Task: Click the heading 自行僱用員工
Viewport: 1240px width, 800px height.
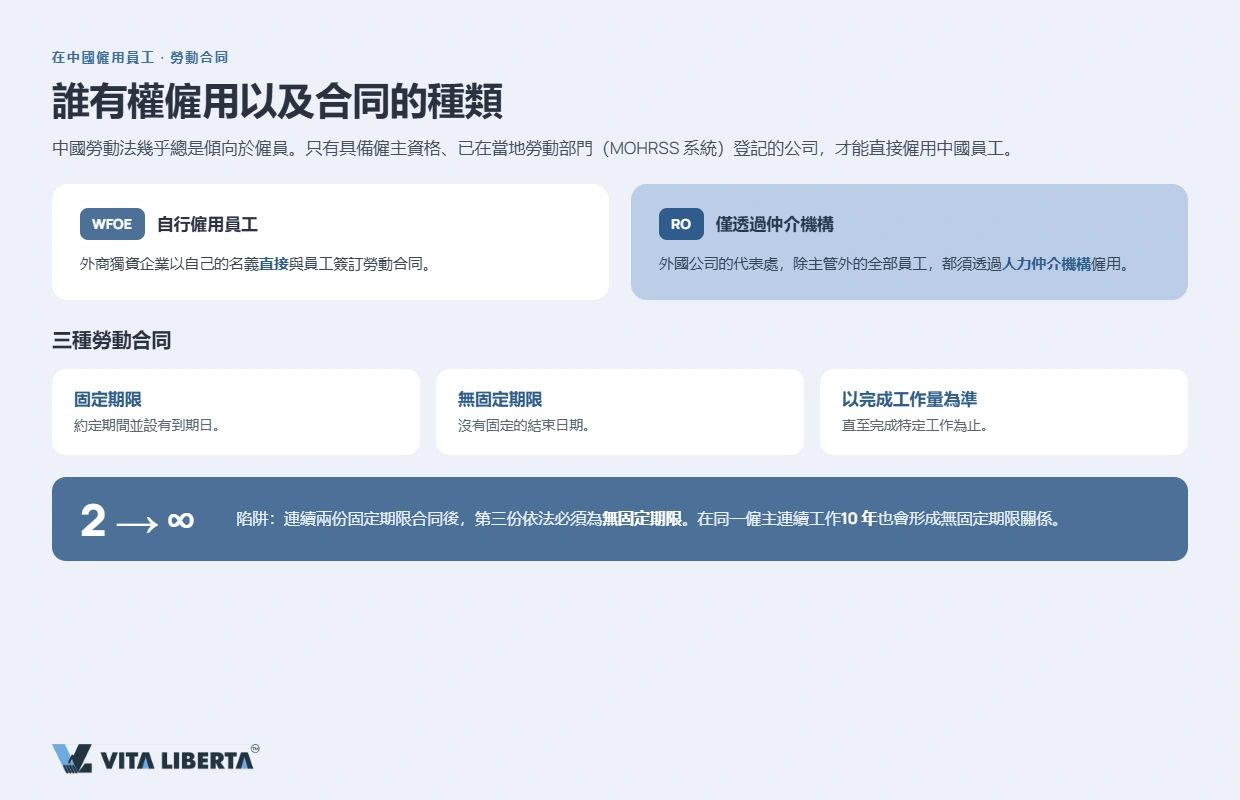Action: tap(208, 224)
